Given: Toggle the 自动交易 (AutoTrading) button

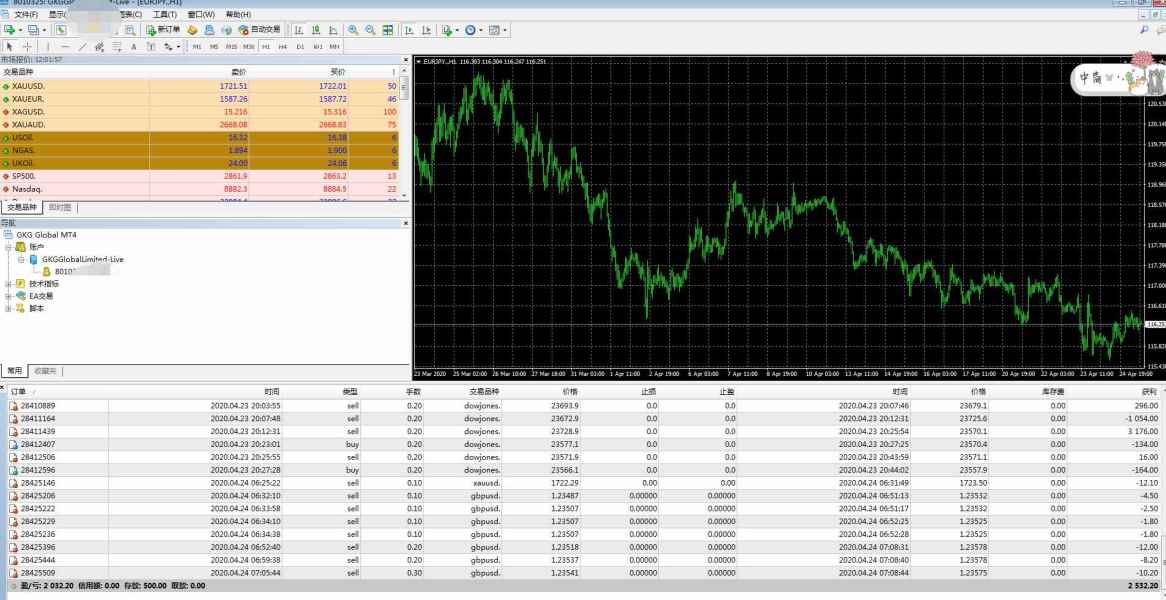Looking at the screenshot, I should pos(259,30).
